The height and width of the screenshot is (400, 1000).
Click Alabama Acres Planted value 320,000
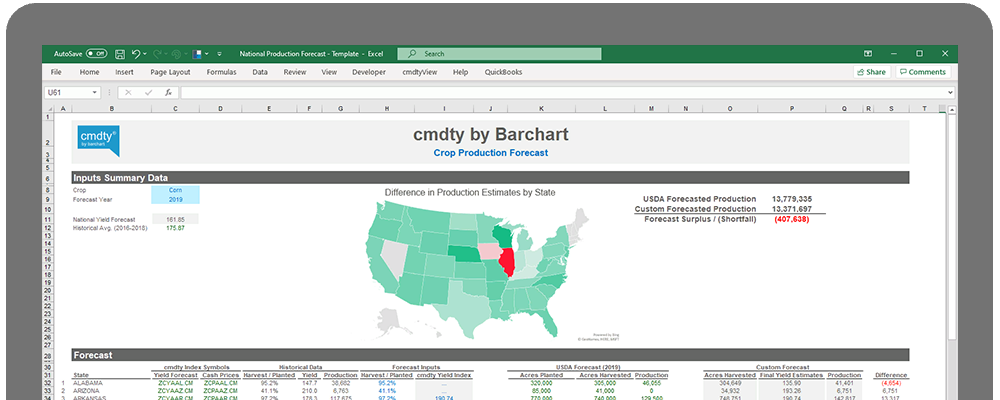click(541, 383)
